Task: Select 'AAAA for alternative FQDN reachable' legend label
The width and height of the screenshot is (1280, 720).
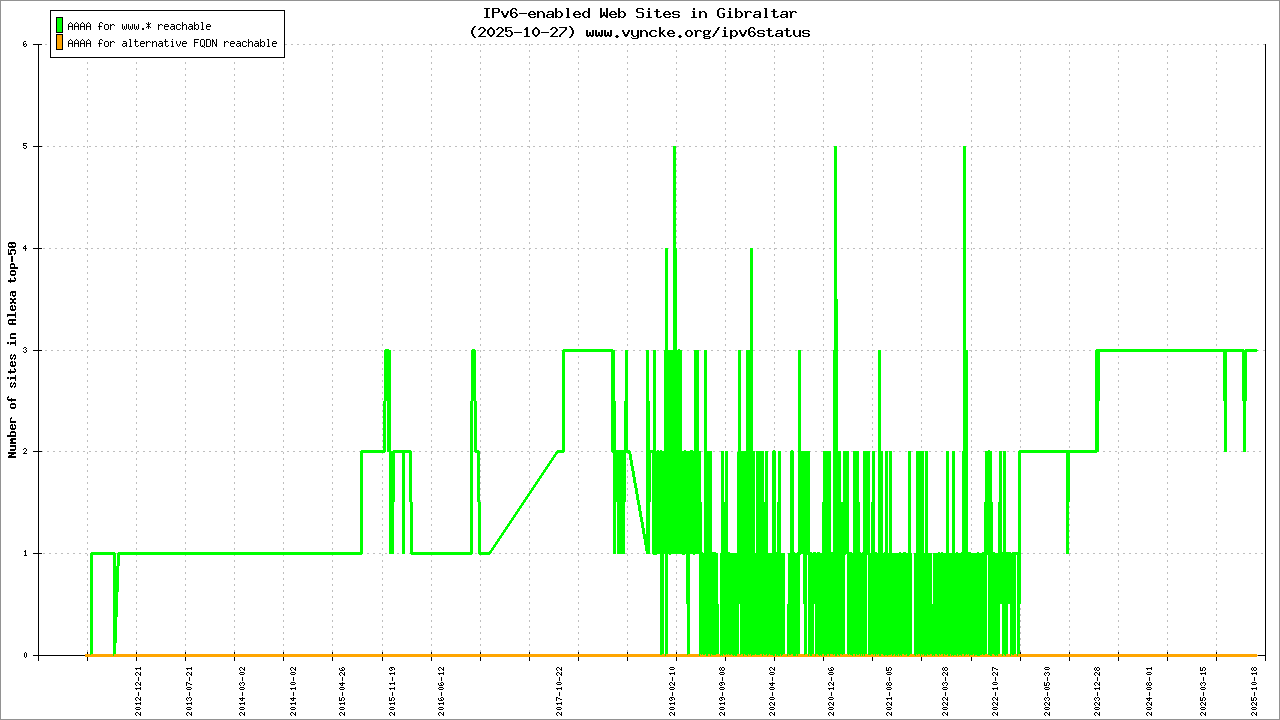Action: point(172,44)
